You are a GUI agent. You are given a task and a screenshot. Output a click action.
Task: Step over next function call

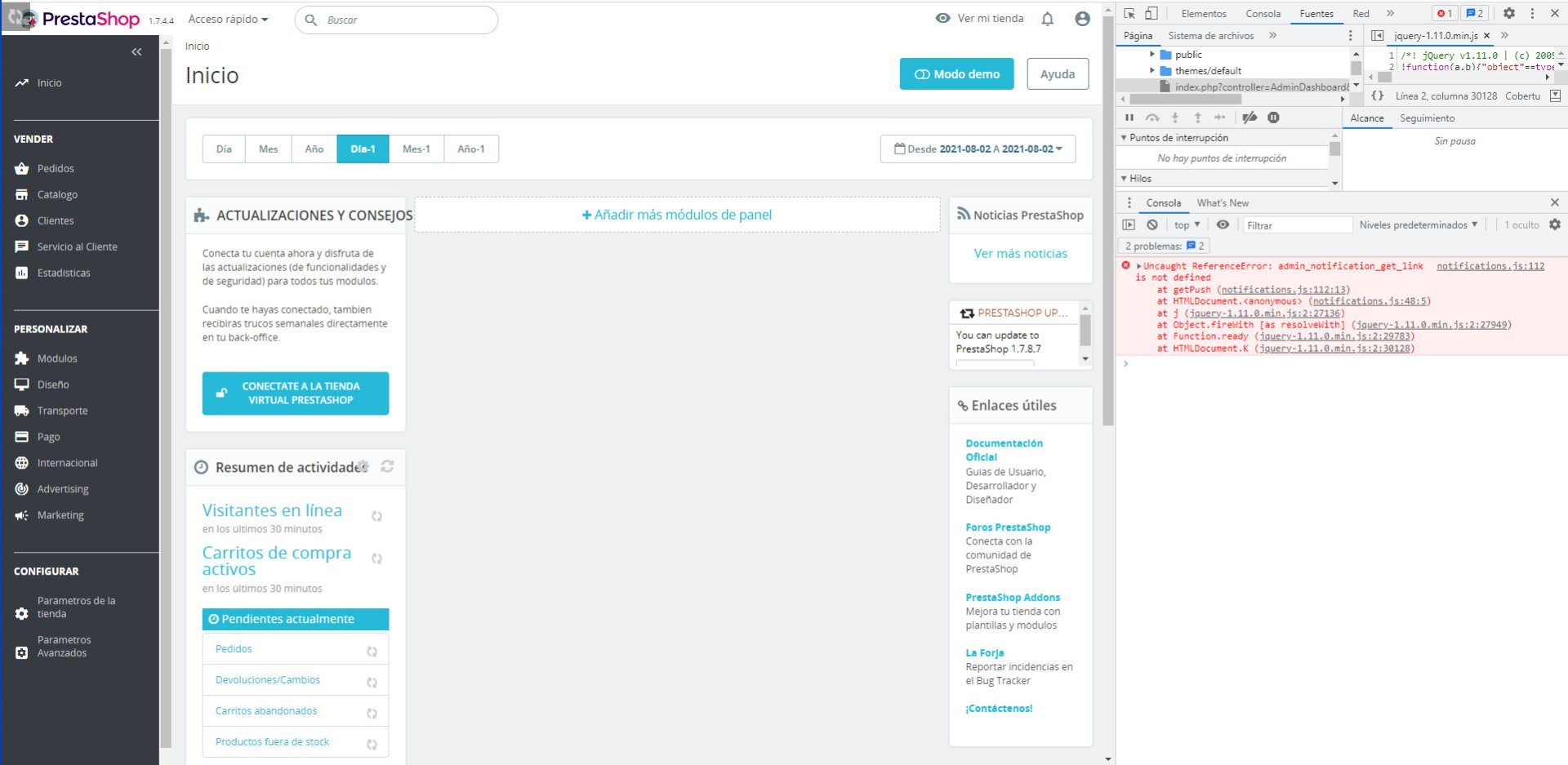point(1152,118)
